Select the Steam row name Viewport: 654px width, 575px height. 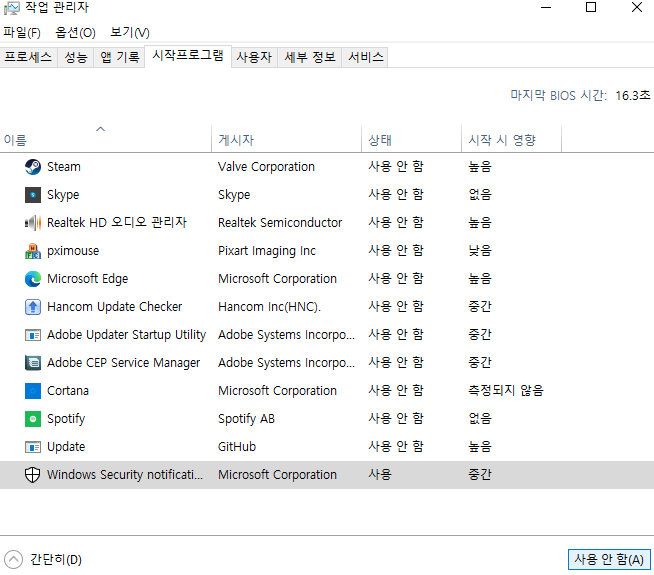click(63, 167)
